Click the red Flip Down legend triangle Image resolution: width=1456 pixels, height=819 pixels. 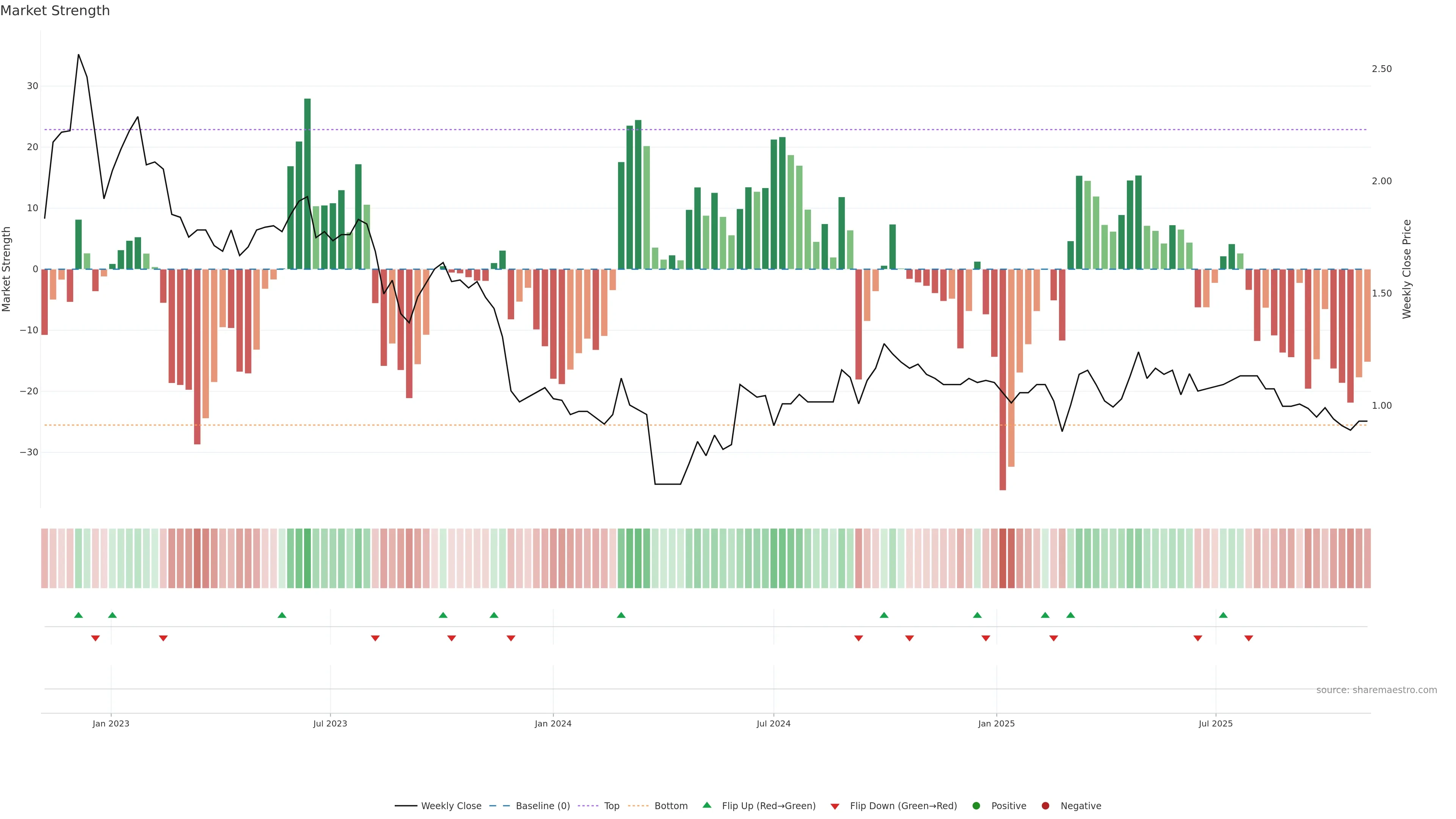pos(835,806)
